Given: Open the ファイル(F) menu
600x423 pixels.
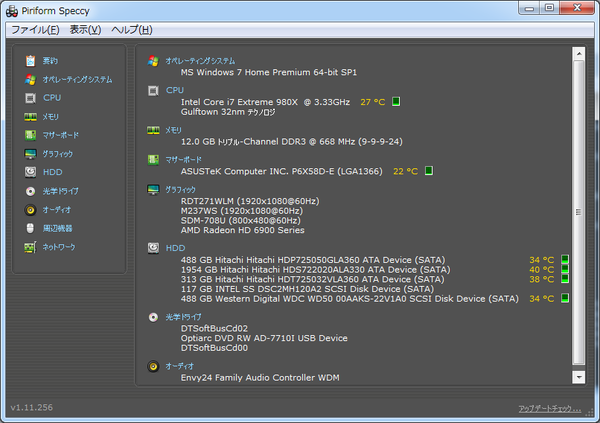Looking at the screenshot, I should tap(35, 30).
